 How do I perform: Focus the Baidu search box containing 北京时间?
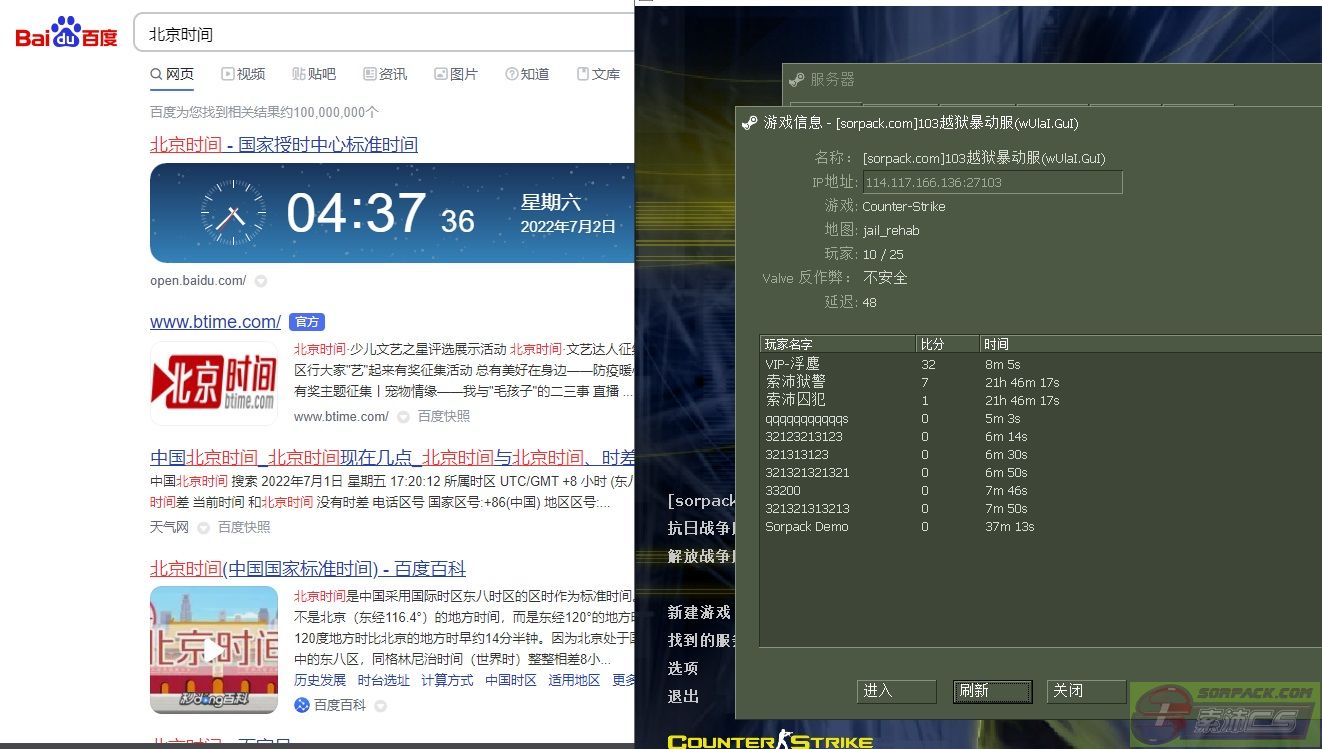[x=385, y=34]
